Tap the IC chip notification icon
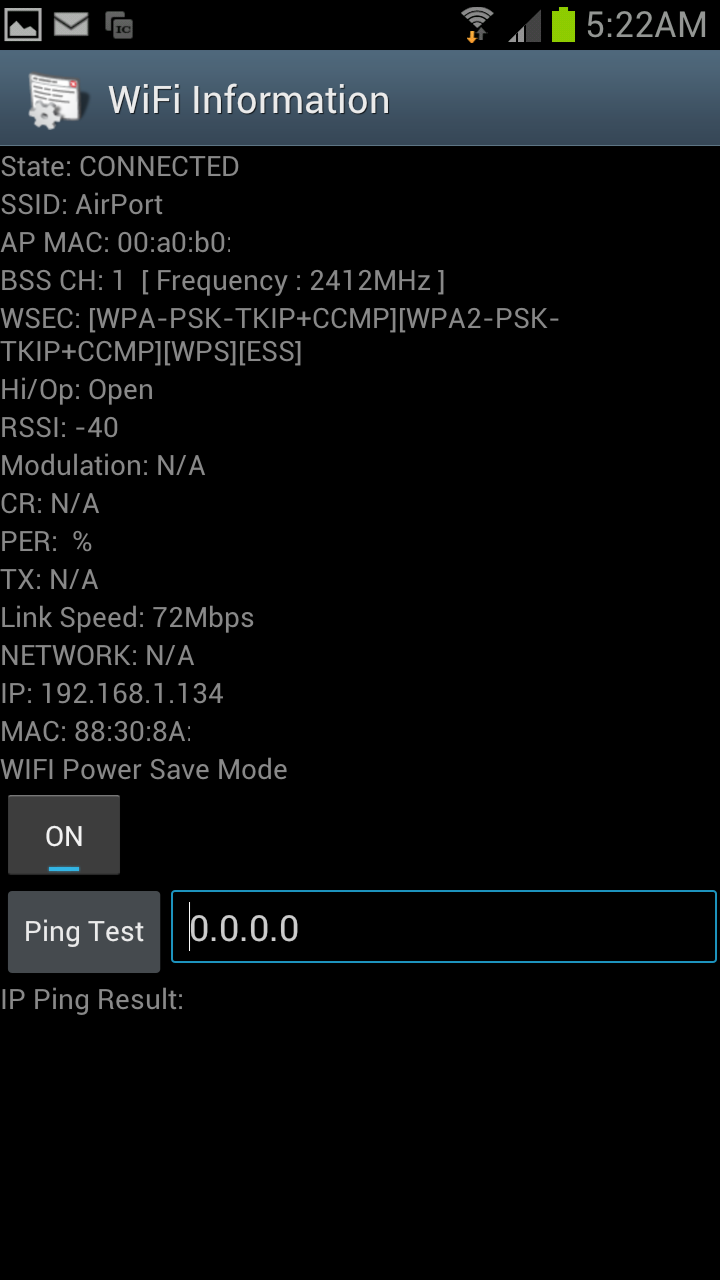This screenshot has height=1280, width=720. [119, 25]
